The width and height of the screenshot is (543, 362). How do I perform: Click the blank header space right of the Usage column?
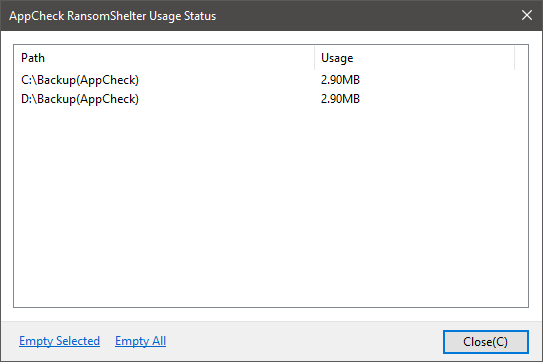(x=522, y=58)
